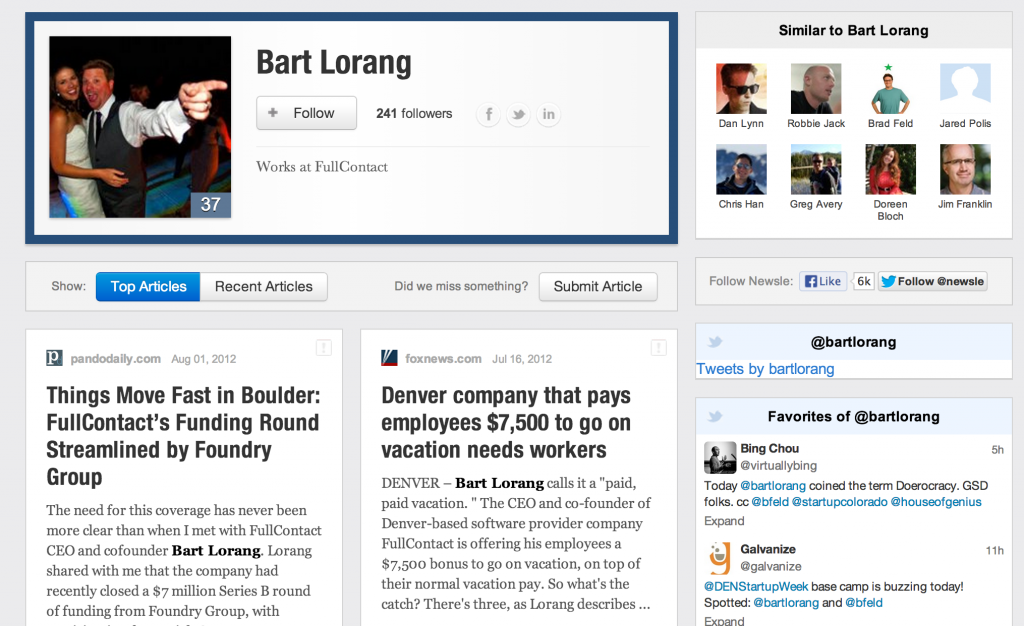The width and height of the screenshot is (1024, 626).
Task: Click the Chris Han name label
Action: tap(741, 204)
